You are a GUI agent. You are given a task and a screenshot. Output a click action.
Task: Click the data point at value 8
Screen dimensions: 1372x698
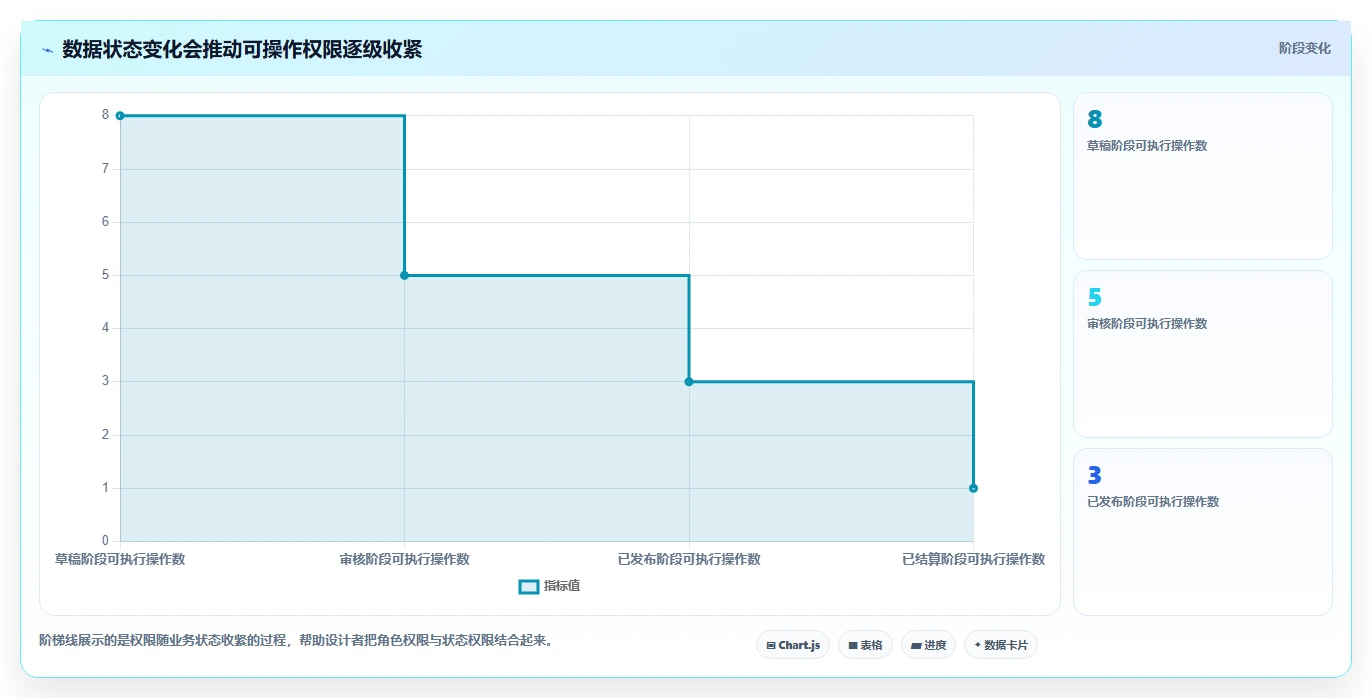pyautogui.click(x=120, y=116)
